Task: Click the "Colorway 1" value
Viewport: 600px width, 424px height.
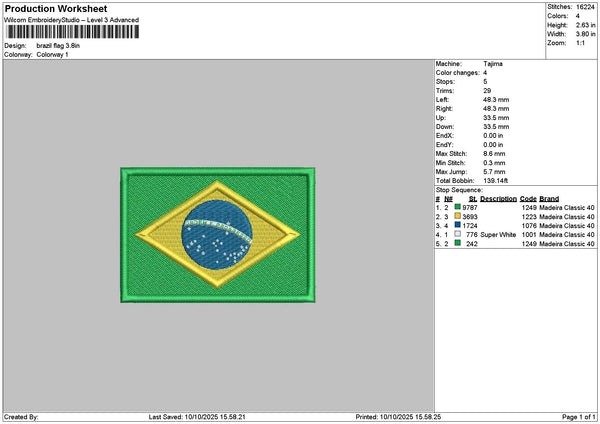Action: (x=52, y=55)
